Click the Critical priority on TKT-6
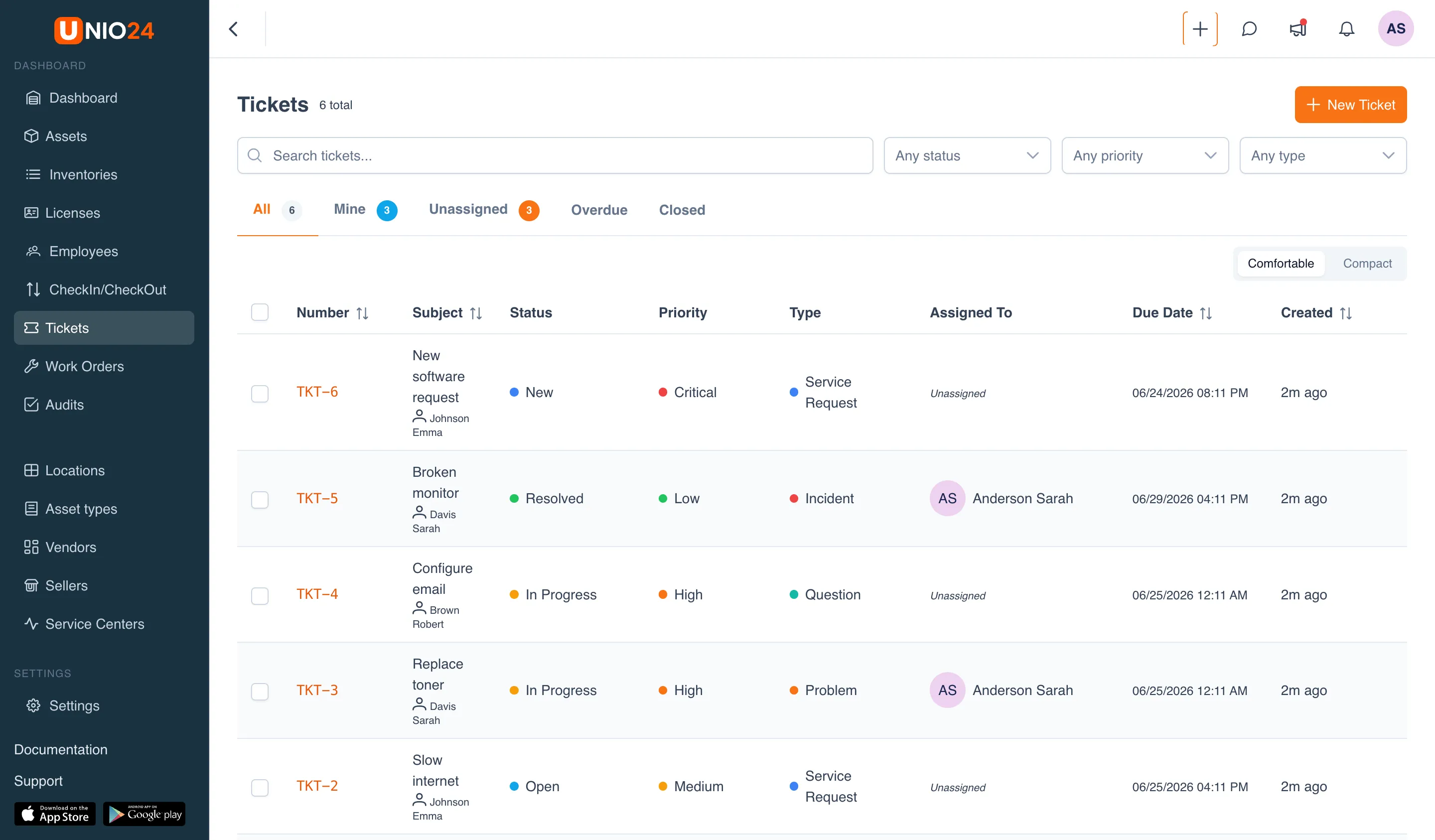This screenshot has width=1435, height=840. coord(687,393)
